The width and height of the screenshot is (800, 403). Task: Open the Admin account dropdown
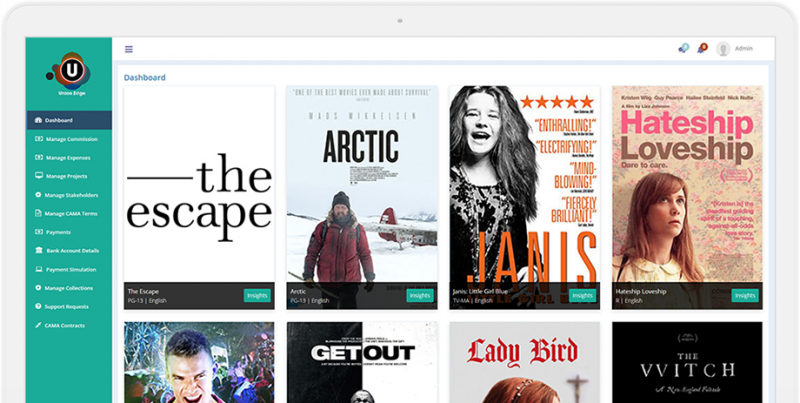[743, 48]
